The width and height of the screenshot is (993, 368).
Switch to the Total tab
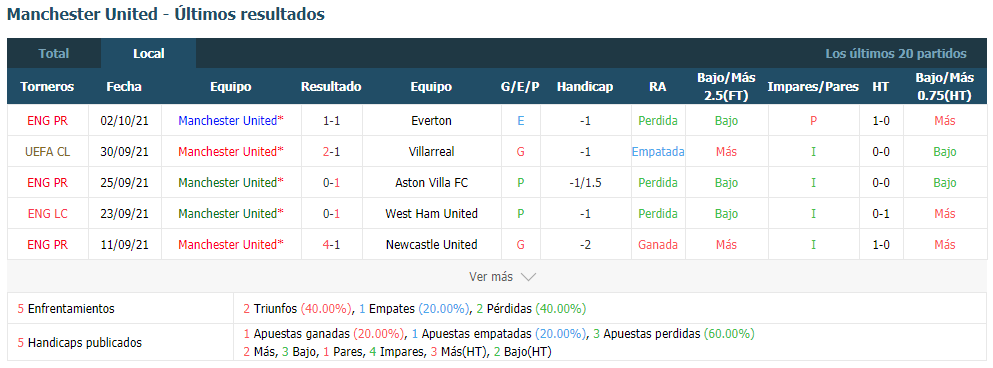point(54,54)
